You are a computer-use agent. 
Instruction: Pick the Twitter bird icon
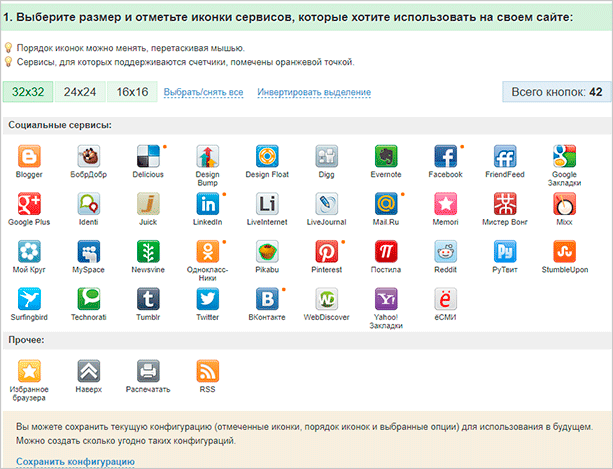click(x=208, y=299)
